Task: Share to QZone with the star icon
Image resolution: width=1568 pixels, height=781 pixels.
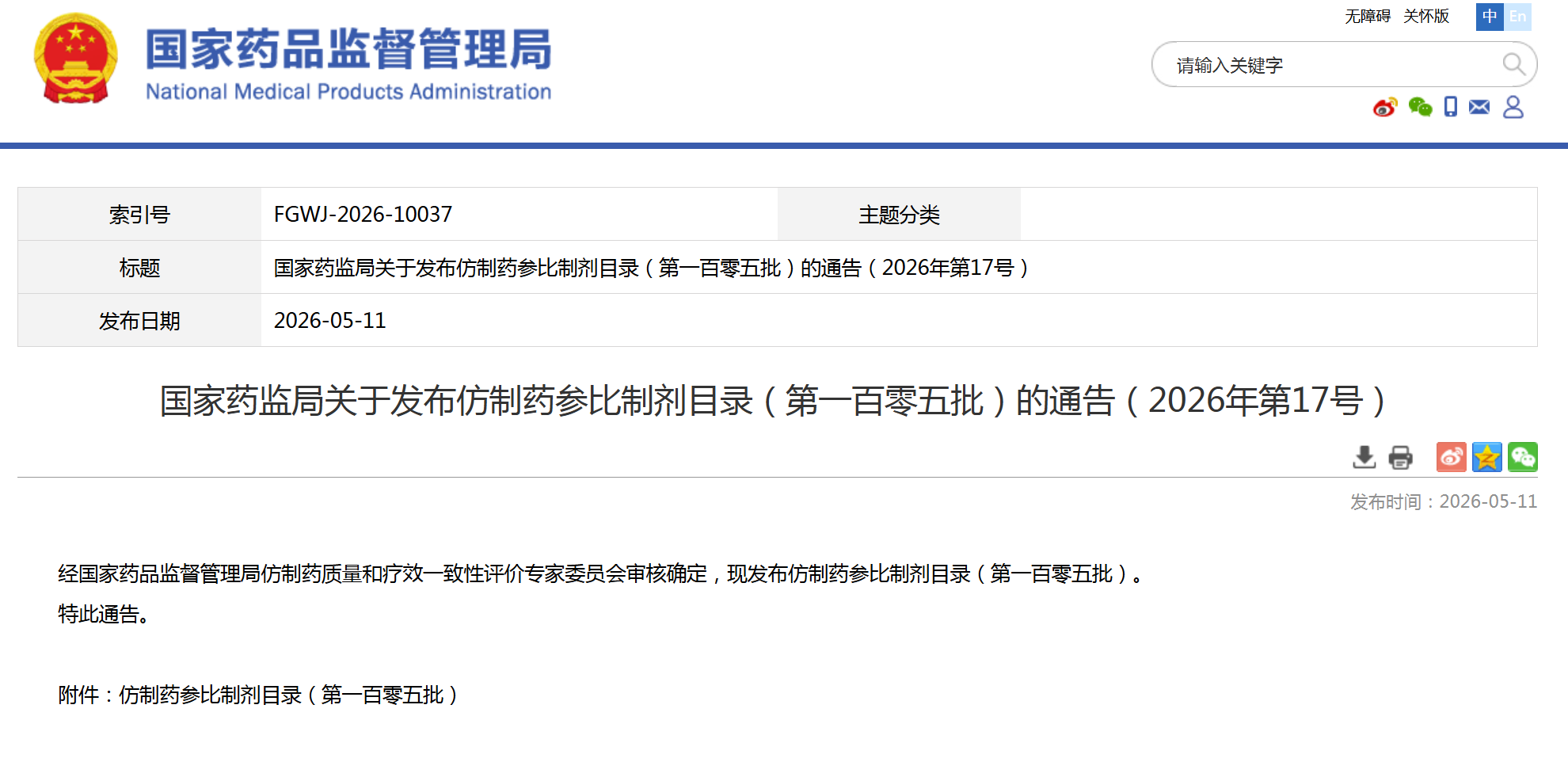Action: [1486, 457]
